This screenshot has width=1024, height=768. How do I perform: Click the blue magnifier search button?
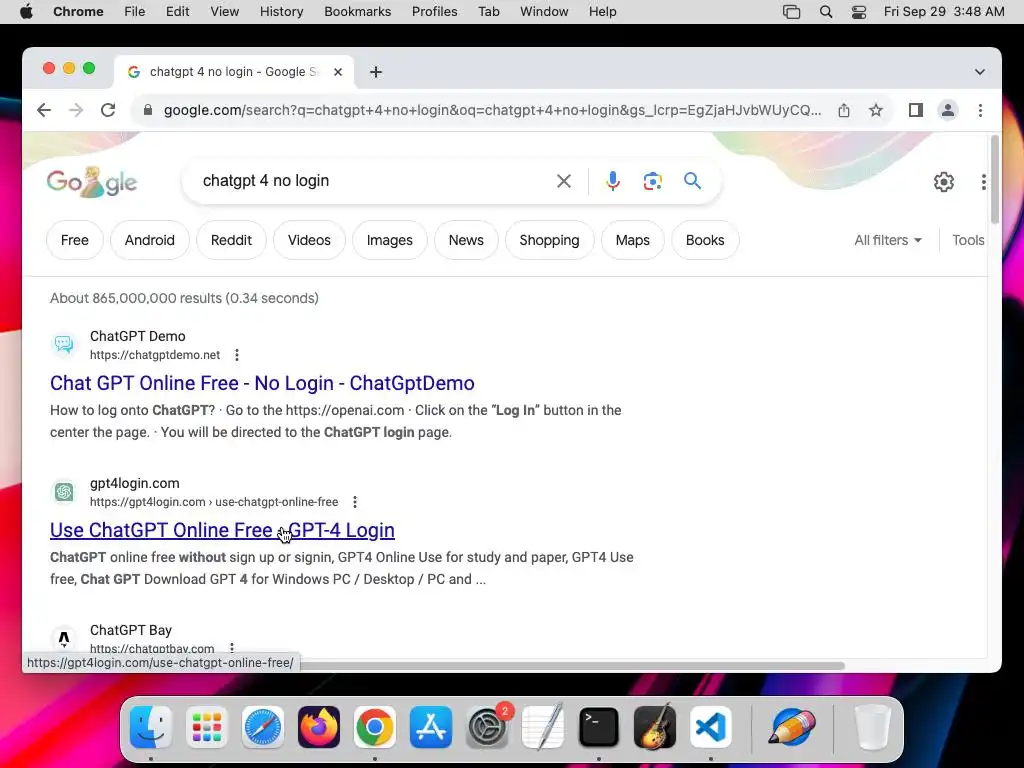click(x=692, y=181)
